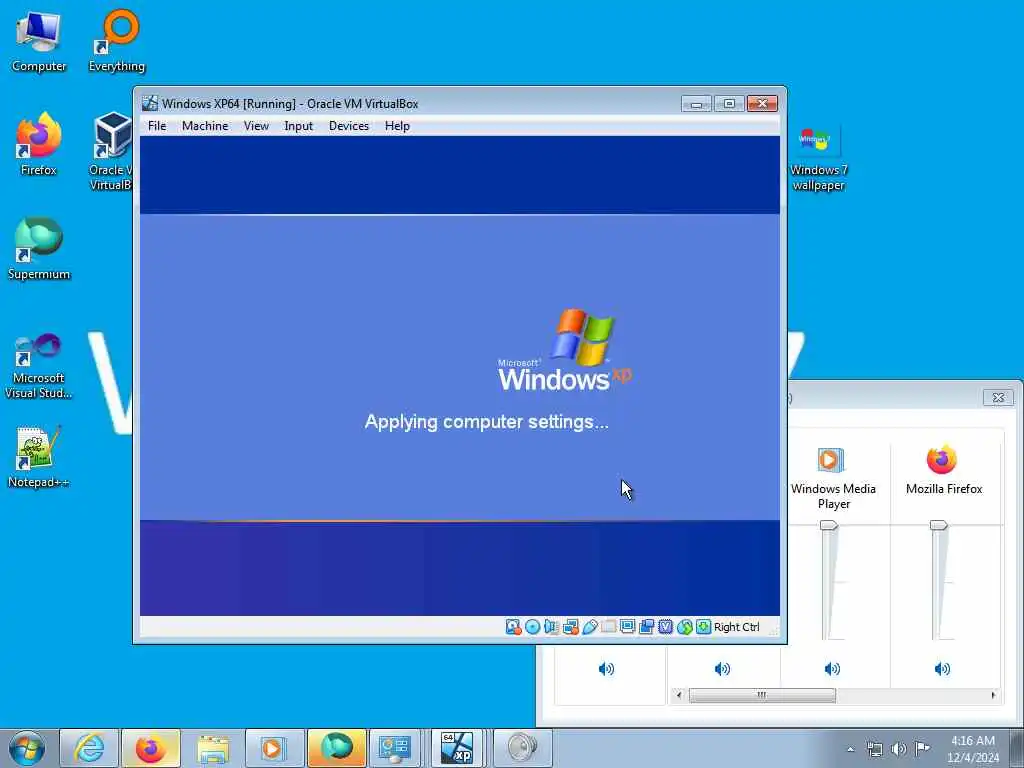Click the Show desktop button beside the clock
This screenshot has width=1024, height=768.
(1017, 748)
